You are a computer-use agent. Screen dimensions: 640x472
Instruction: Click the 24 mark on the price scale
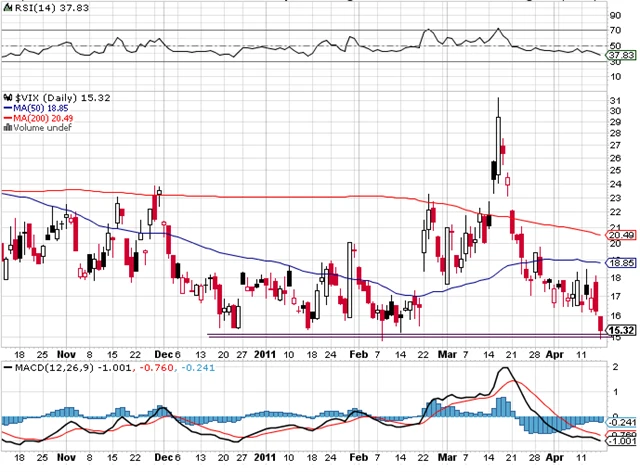[615, 184]
